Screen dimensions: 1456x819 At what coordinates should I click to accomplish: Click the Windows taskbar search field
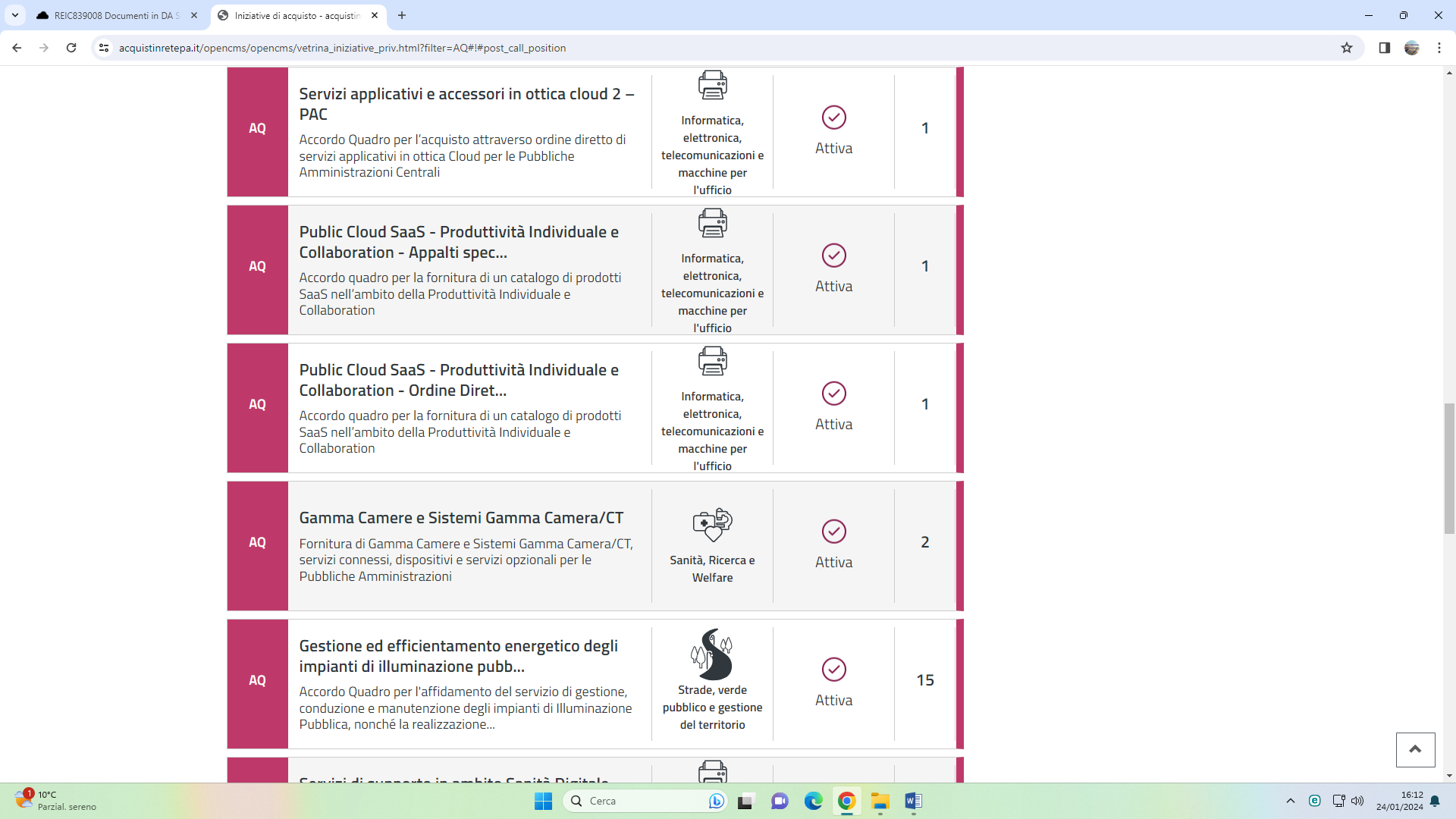click(645, 801)
